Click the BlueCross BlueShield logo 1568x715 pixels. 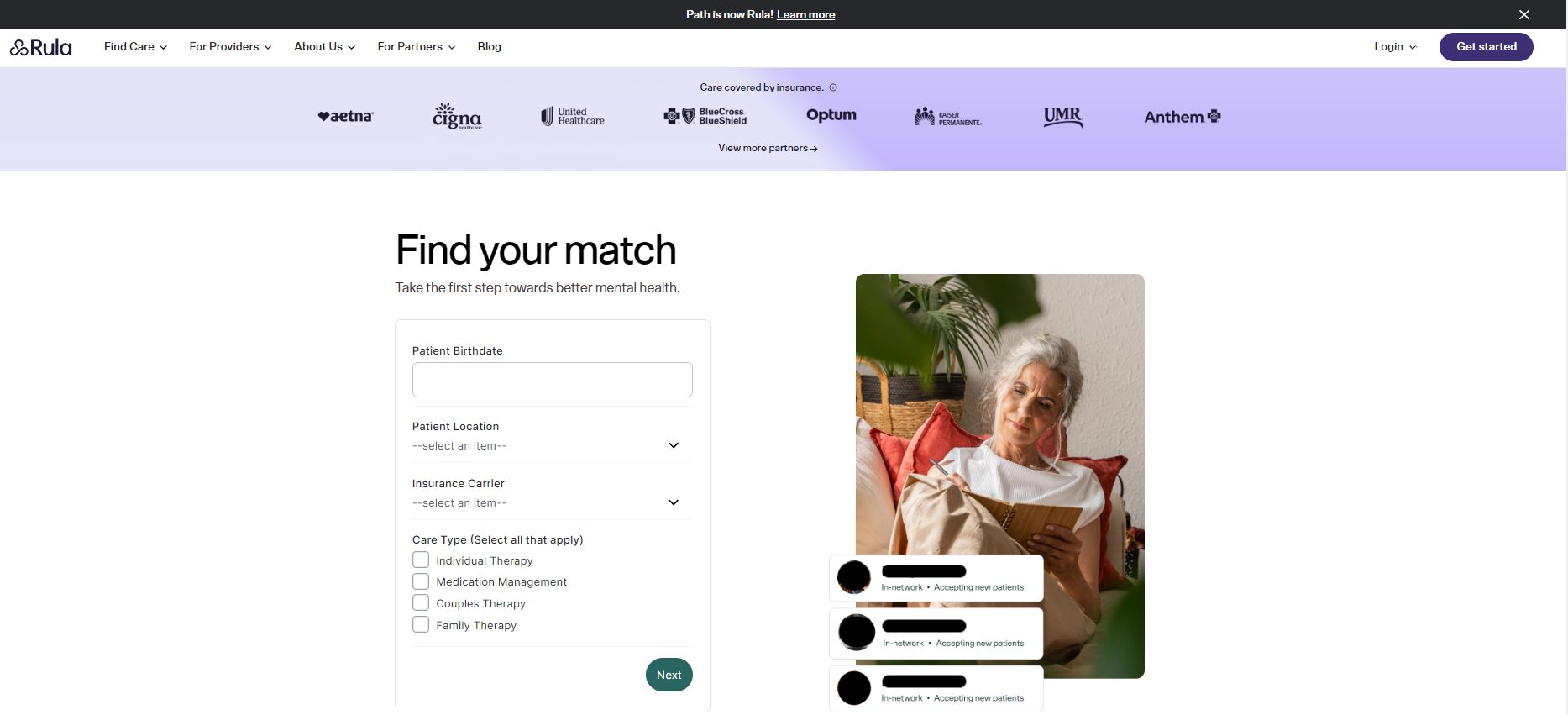click(x=705, y=116)
